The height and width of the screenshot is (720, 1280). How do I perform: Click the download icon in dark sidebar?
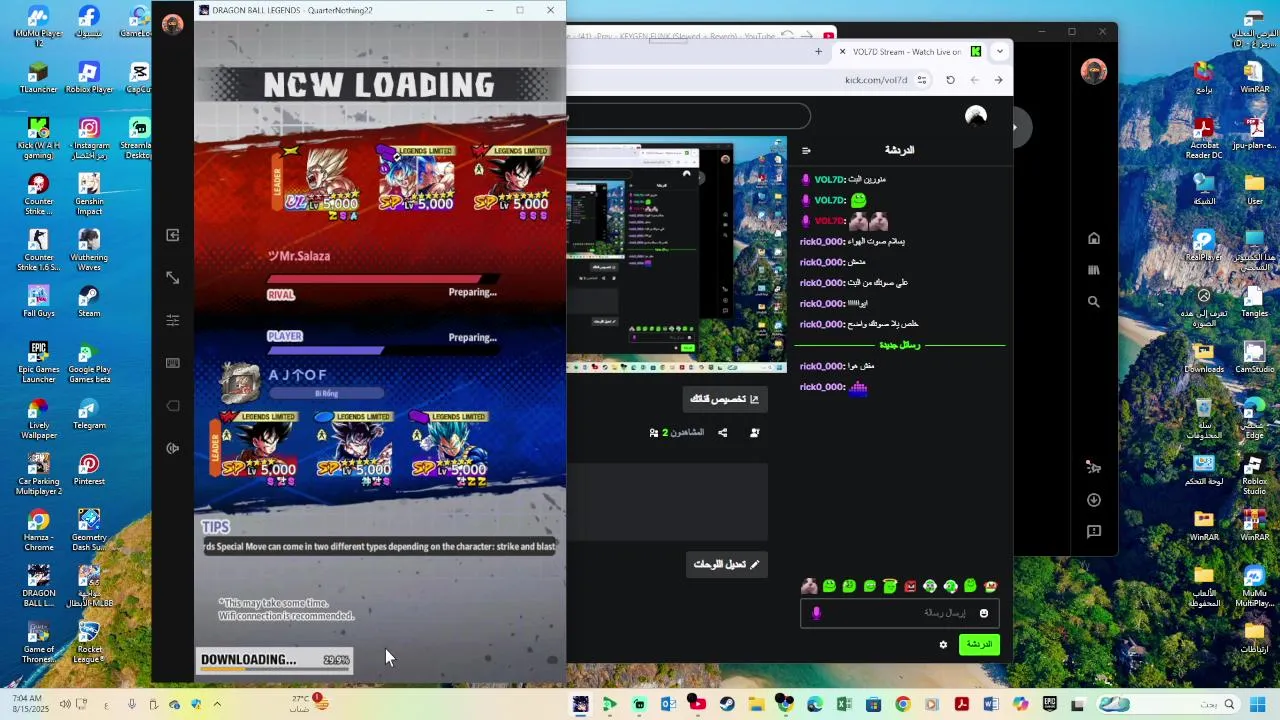(x=1094, y=500)
